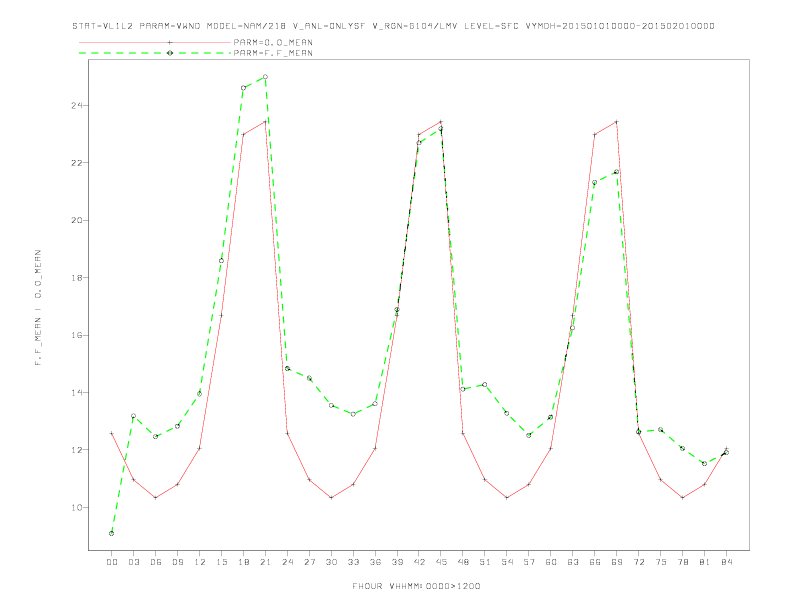Click x-axis tick label 69
The height and width of the screenshot is (612, 792).
(x=617, y=562)
